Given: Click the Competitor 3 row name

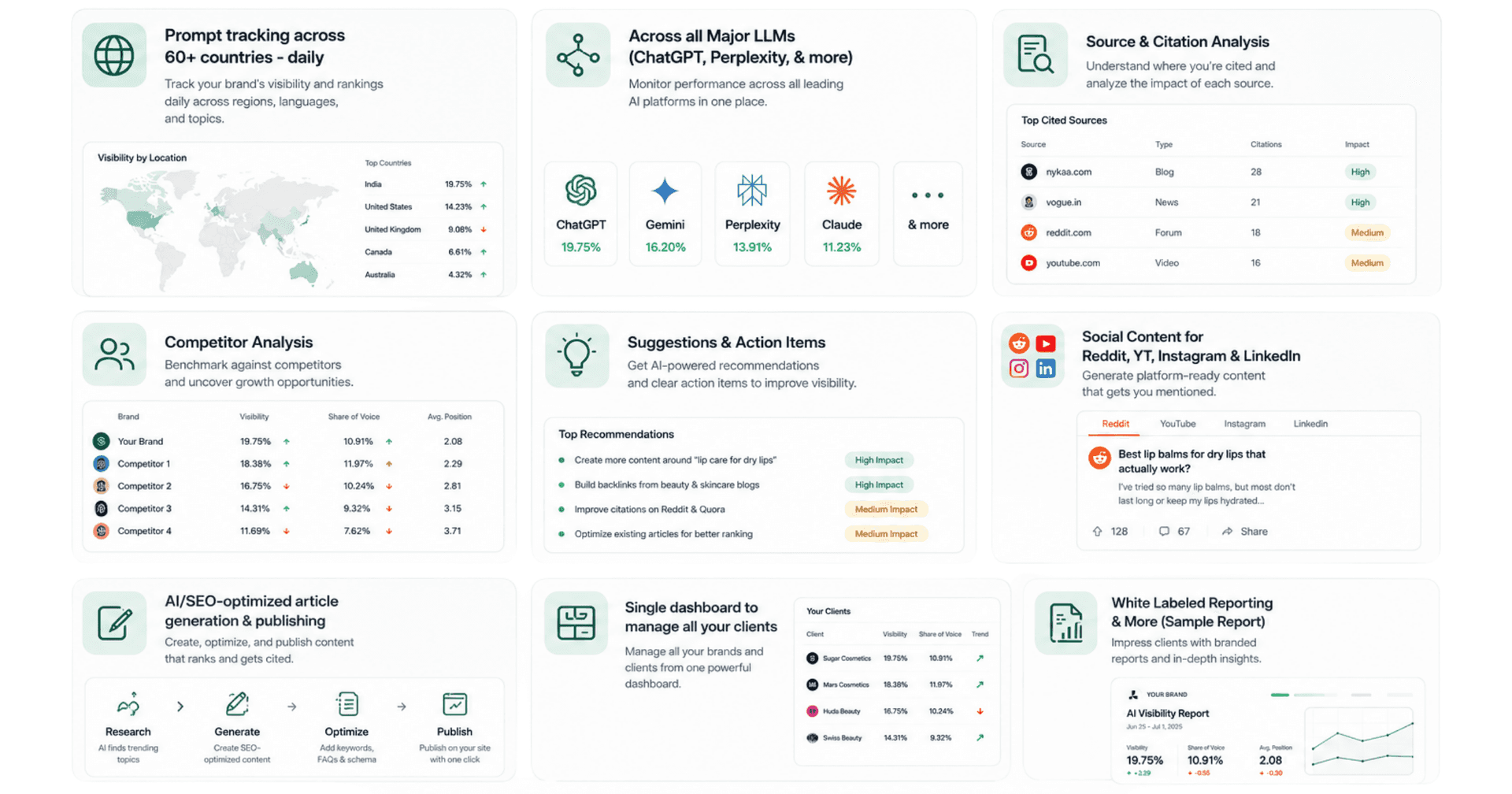Looking at the screenshot, I should [x=144, y=509].
